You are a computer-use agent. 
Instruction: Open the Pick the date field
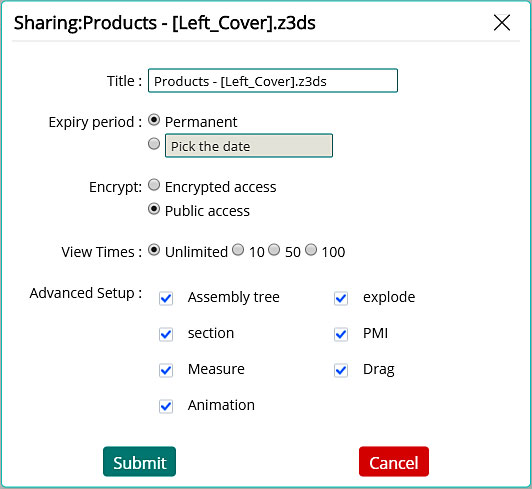249,146
